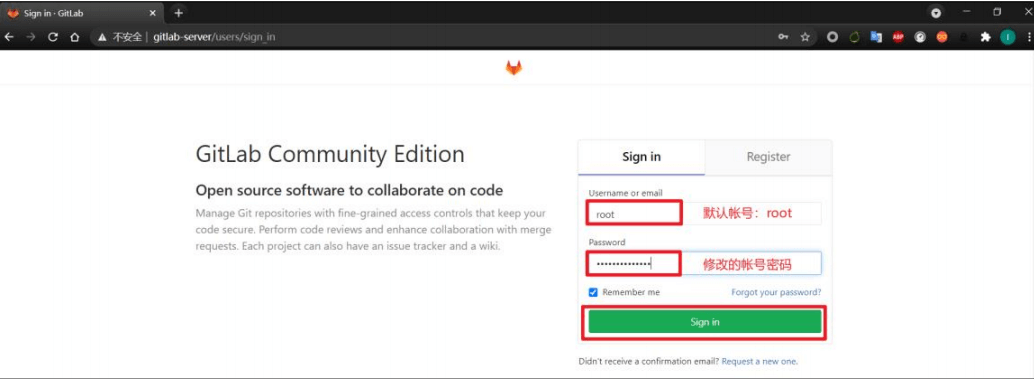1034x379 pixels.
Task: Click the green Sign in button
Action: click(x=705, y=322)
